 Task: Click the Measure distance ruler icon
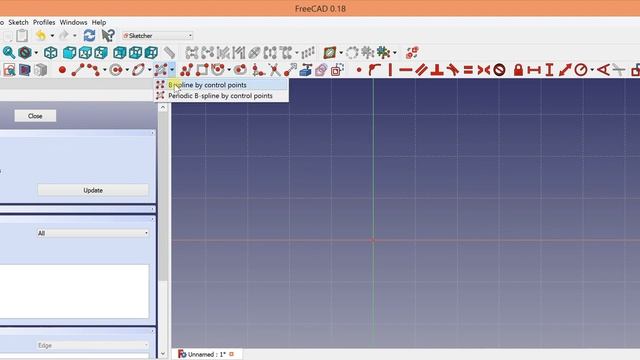(x=169, y=53)
